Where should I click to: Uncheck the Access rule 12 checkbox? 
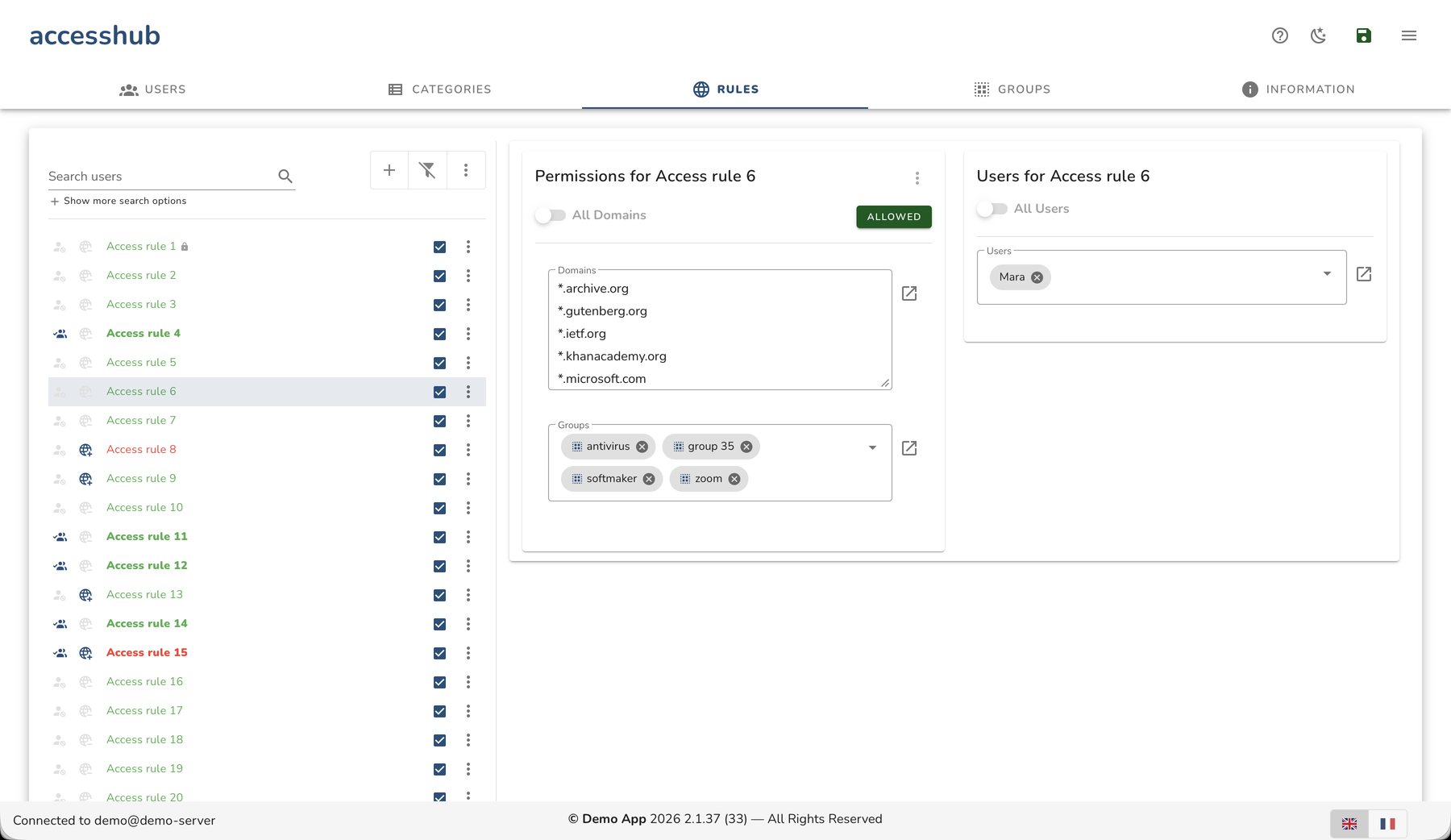pyautogui.click(x=439, y=566)
